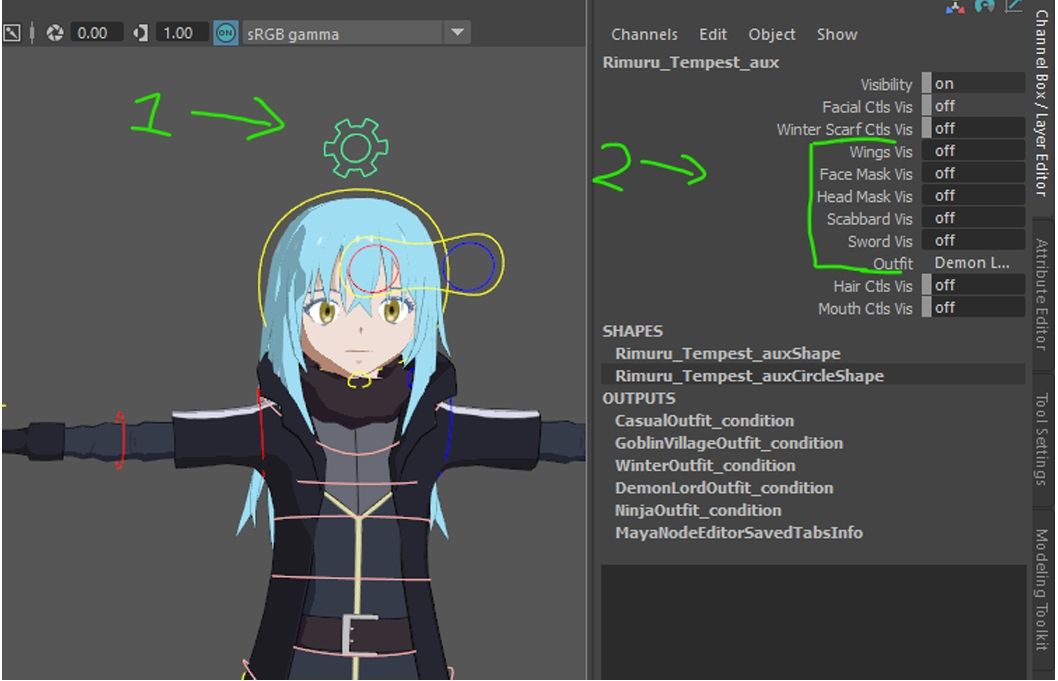Click the Sword Vis attribute label
This screenshot has height=681, width=1058.
pyautogui.click(x=880, y=241)
